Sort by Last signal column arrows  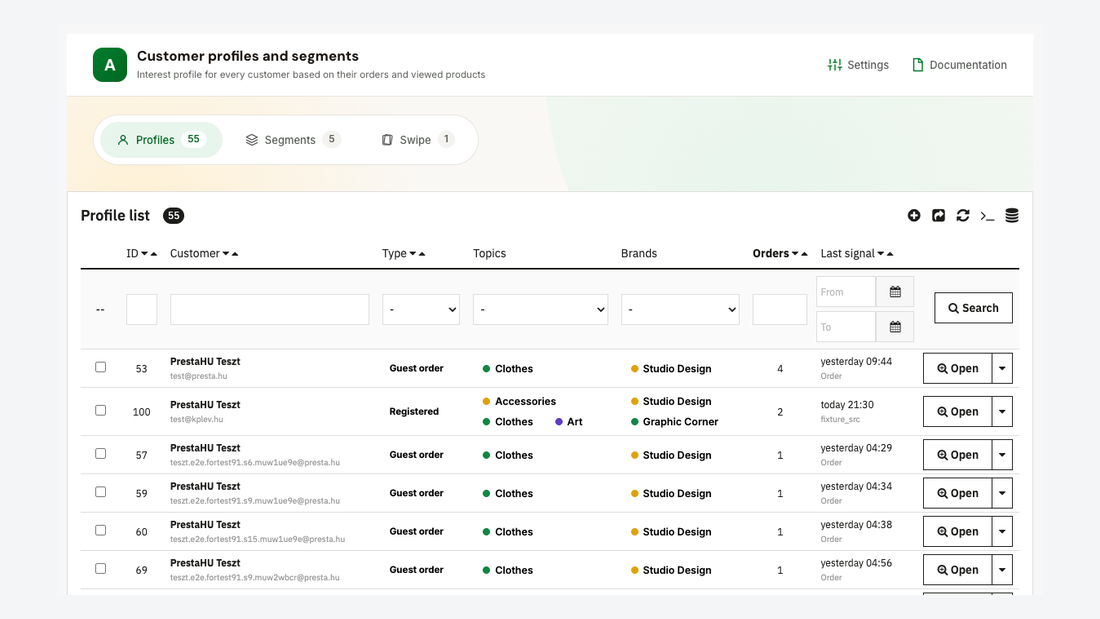(x=885, y=253)
